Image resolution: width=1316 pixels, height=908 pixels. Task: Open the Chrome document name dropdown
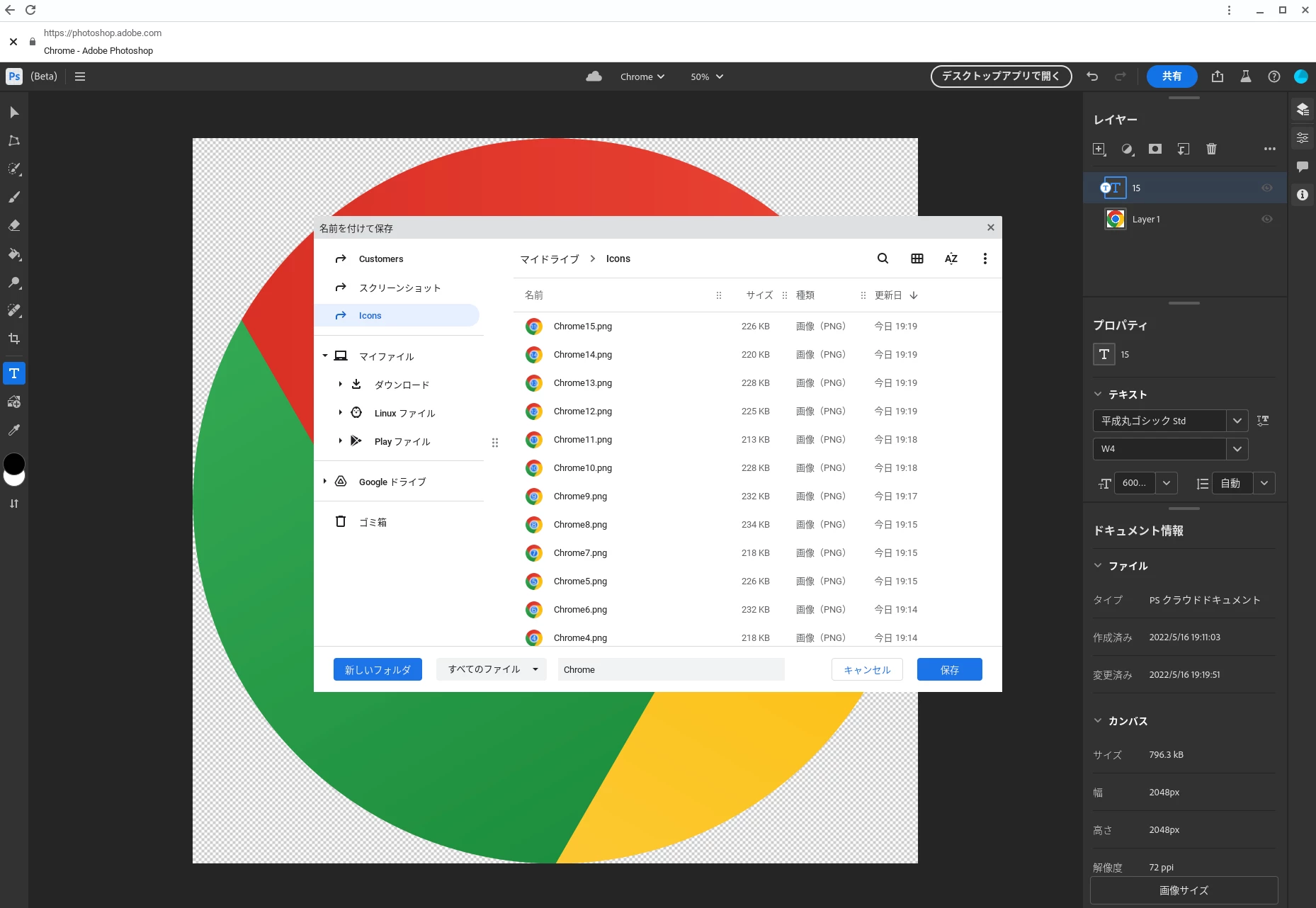642,76
